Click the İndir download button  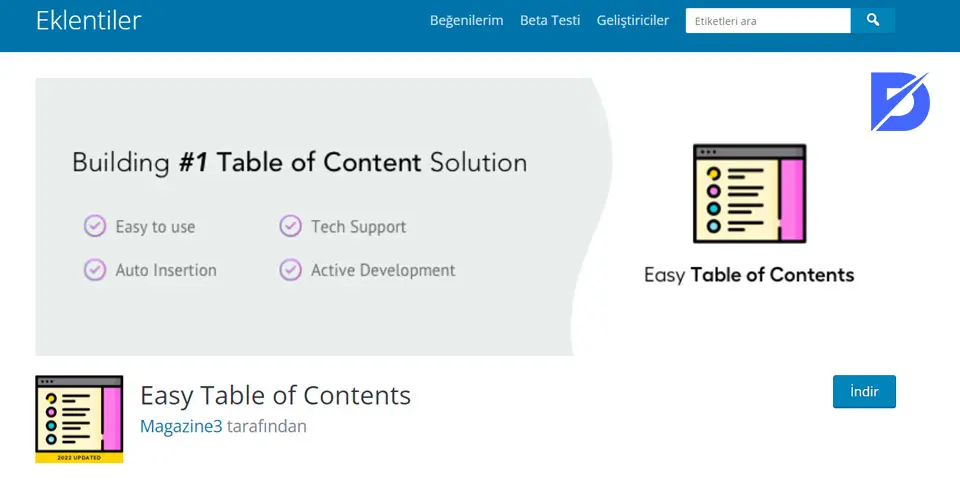pos(864,392)
